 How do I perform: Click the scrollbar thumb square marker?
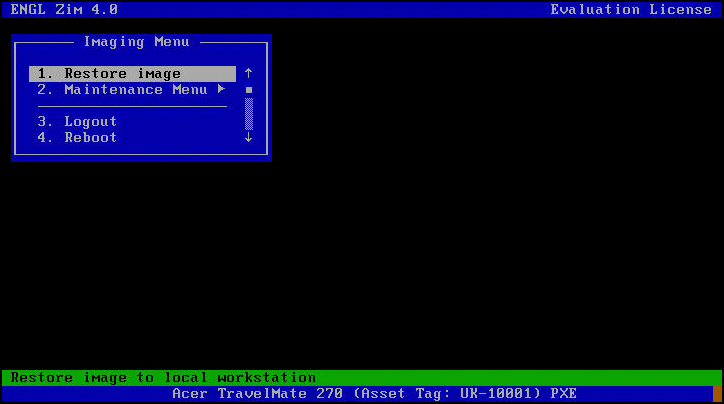click(249, 90)
